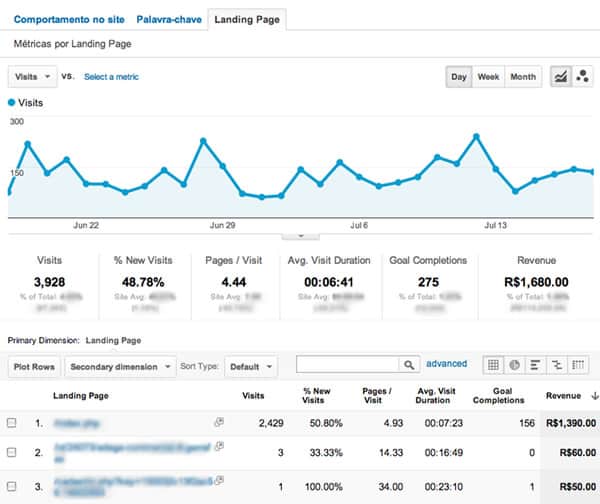Select the pivot table view icon
The height and width of the screenshot is (504, 600).
point(578,365)
